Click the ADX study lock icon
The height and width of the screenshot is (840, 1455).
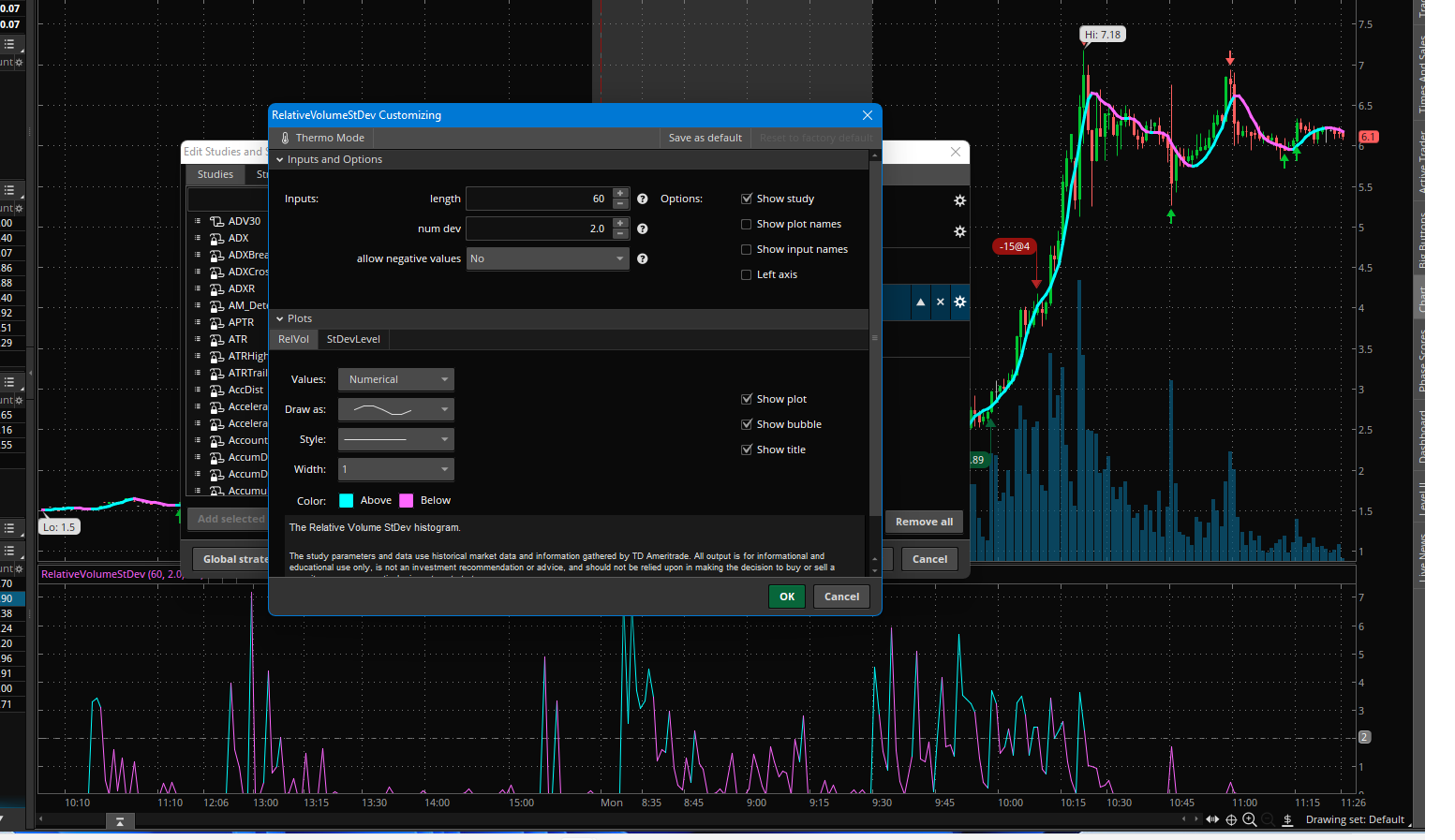(x=216, y=238)
